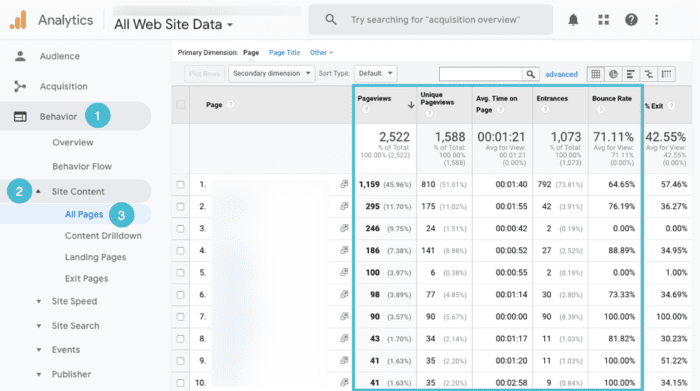Open the Content Drilldown report
Viewport: 700px width, 391px height.
[x=103, y=236]
